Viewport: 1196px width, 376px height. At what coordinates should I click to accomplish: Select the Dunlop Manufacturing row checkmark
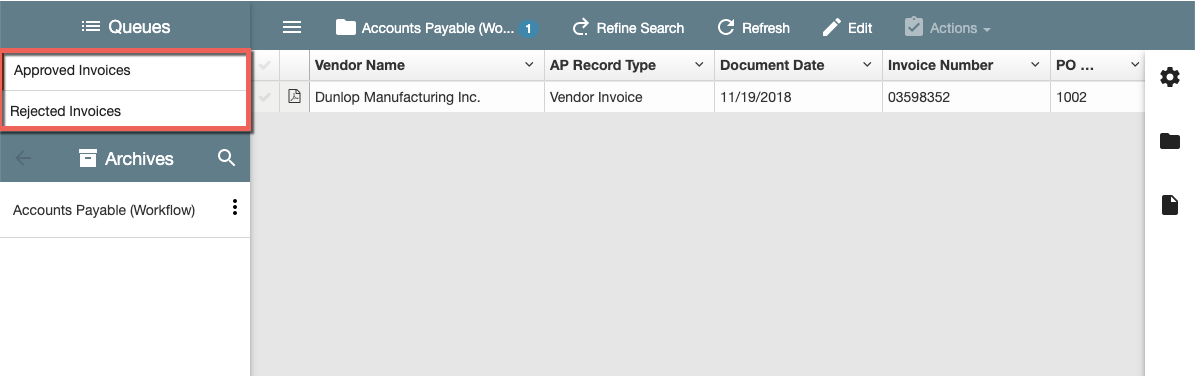265,97
